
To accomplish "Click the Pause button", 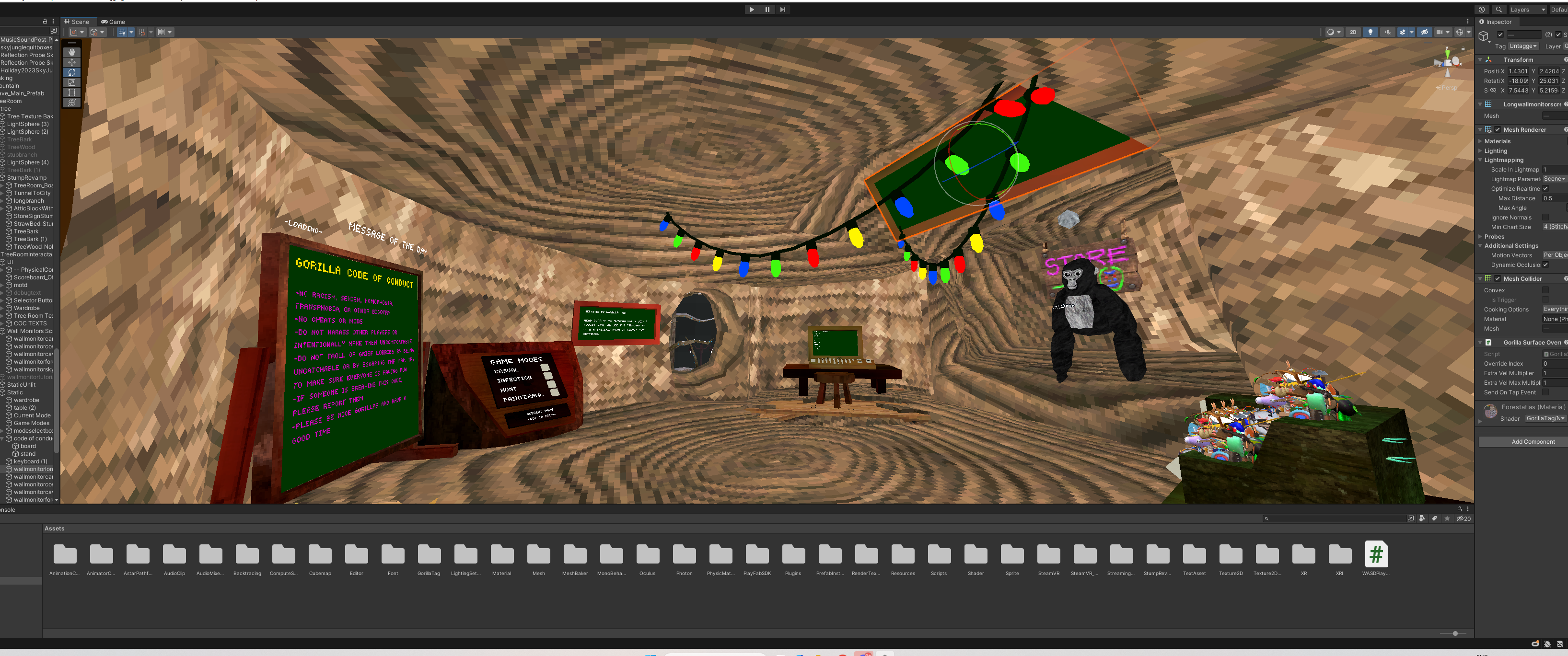I will point(767,10).
